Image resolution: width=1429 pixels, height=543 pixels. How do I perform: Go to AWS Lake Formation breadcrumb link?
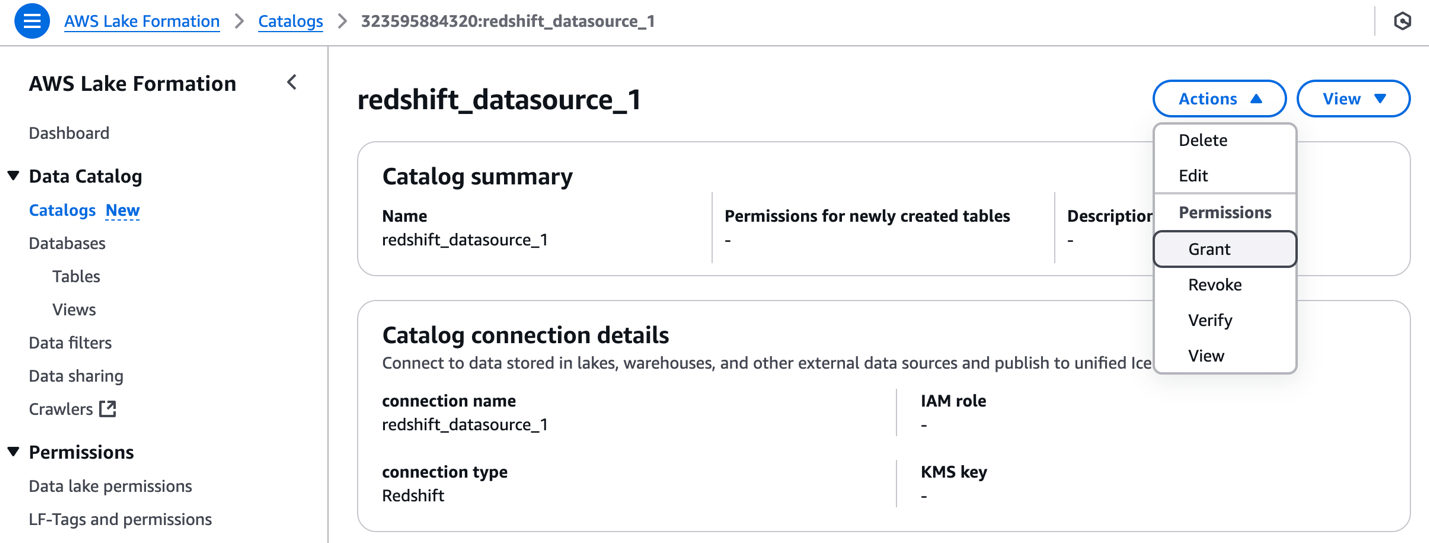[142, 21]
